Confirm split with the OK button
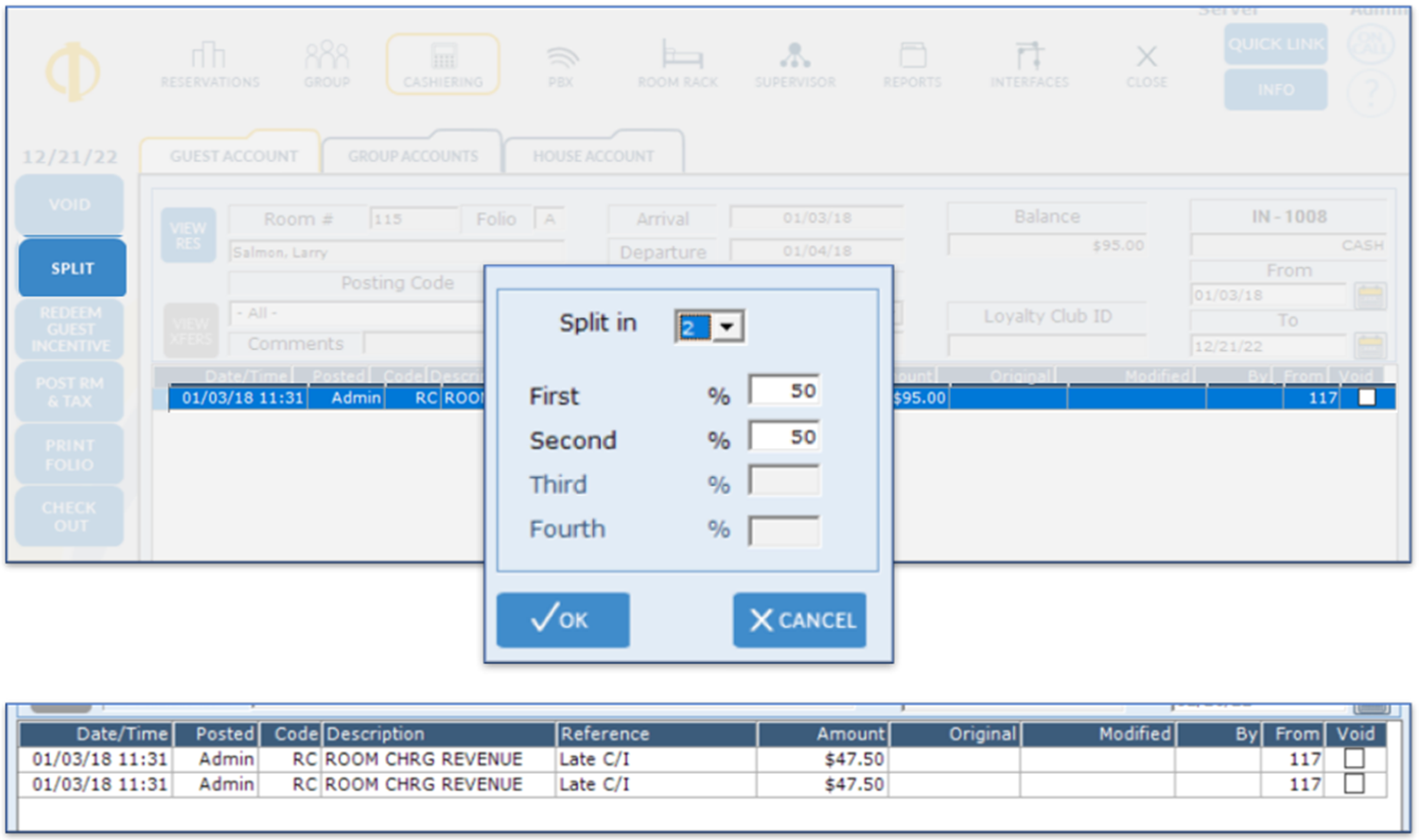1419x840 pixels. (x=563, y=621)
